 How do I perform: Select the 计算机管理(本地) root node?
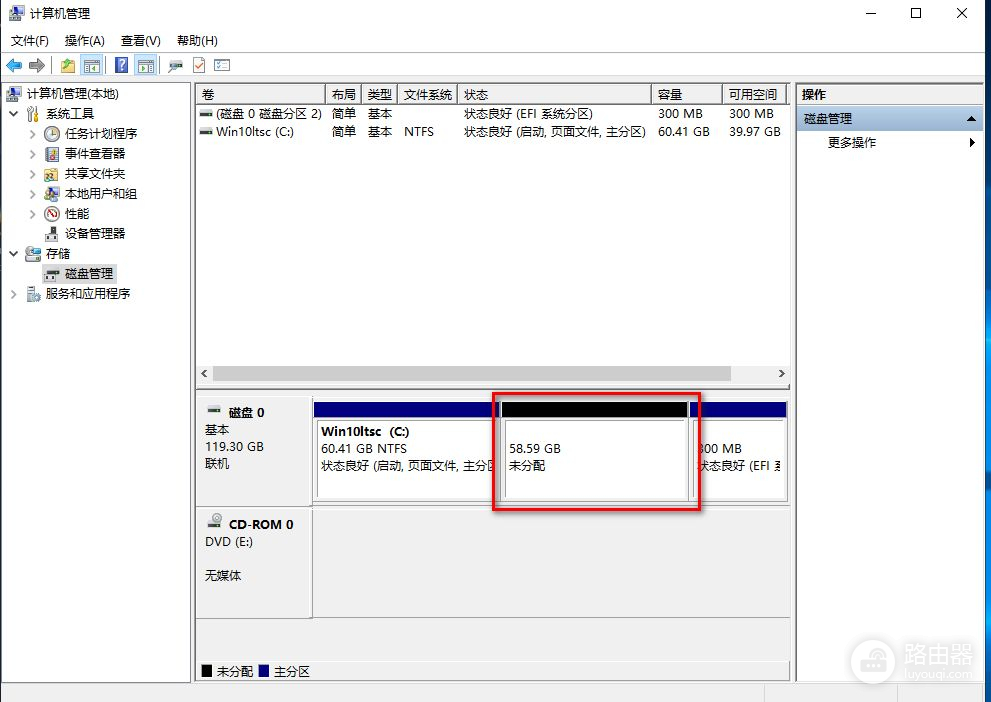pyautogui.click(x=71, y=94)
